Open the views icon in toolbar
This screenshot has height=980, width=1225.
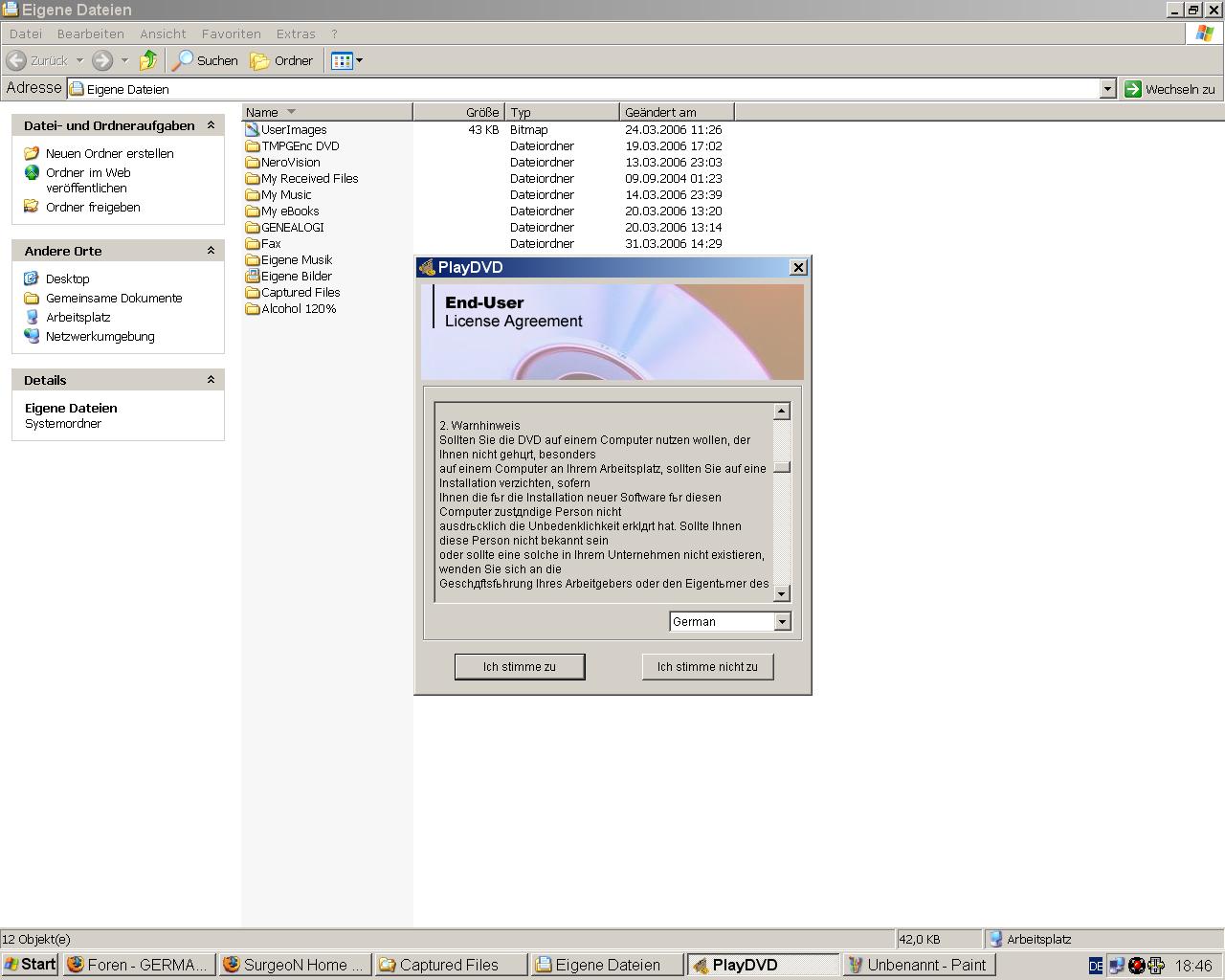click(x=342, y=60)
